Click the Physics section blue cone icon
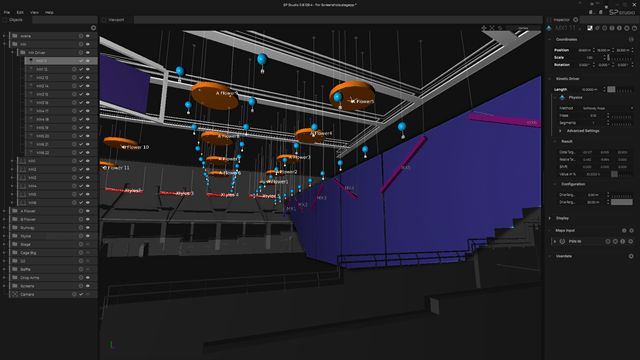This screenshot has height=360, width=640. pos(562,98)
